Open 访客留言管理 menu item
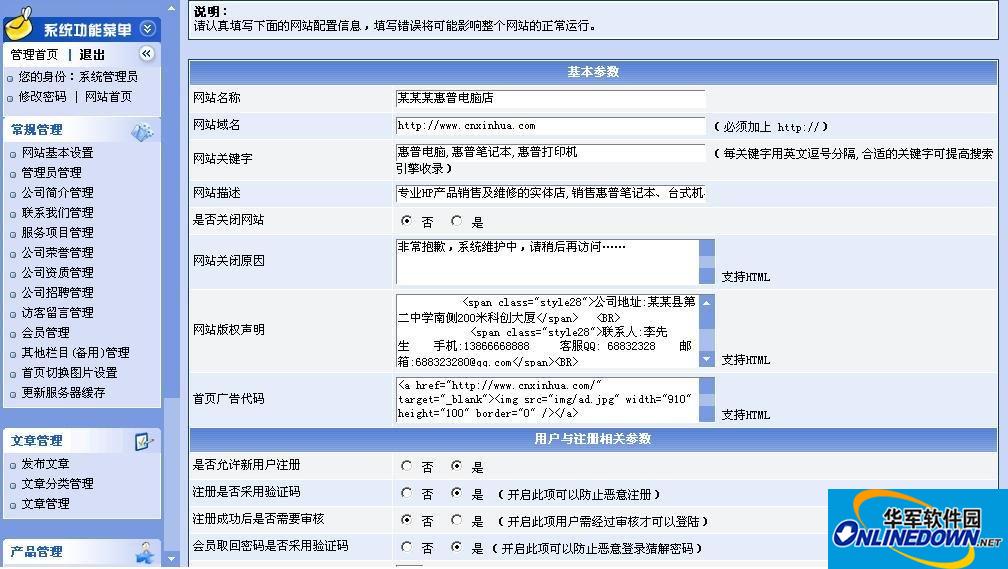The width and height of the screenshot is (1008, 569). click(58, 312)
